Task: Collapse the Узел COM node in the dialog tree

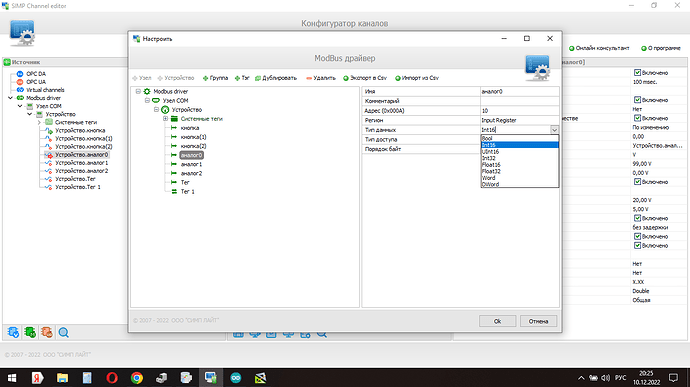Action: tap(147, 100)
